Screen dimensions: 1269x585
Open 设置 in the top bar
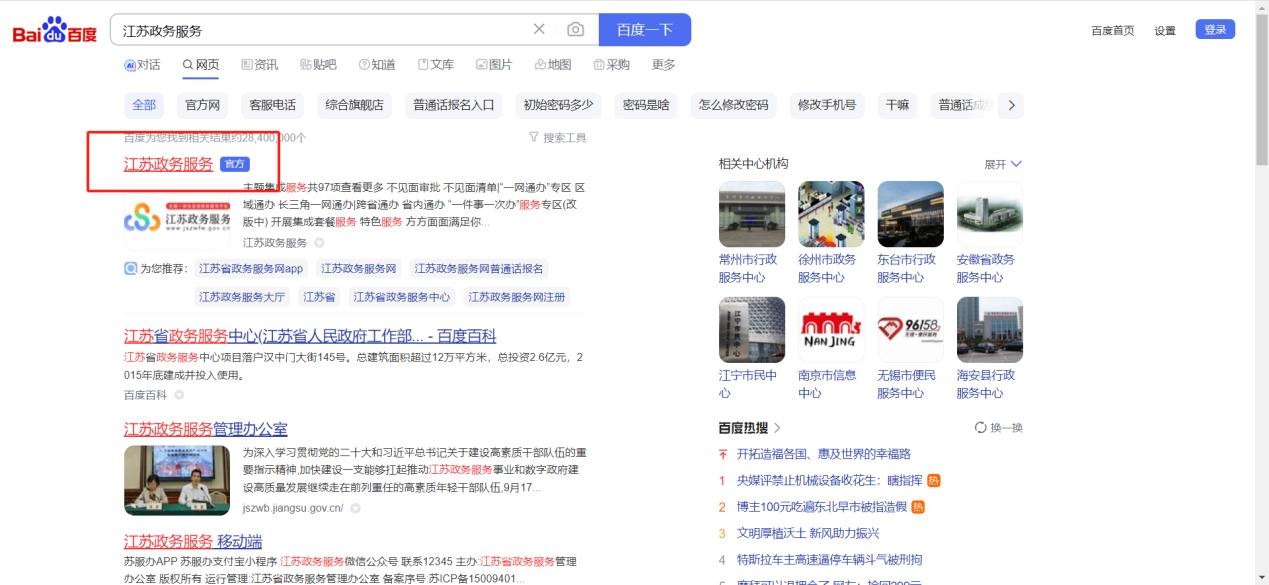pyautogui.click(x=1165, y=30)
